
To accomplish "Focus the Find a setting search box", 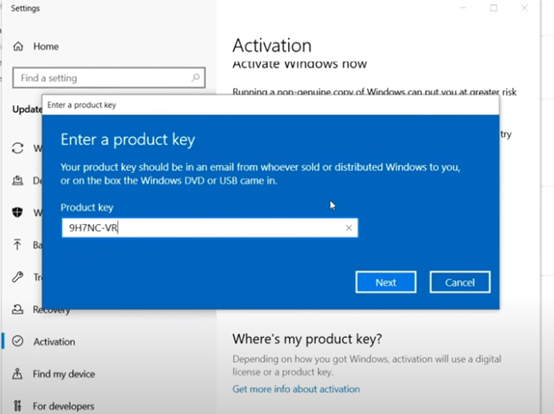I will tap(109, 78).
